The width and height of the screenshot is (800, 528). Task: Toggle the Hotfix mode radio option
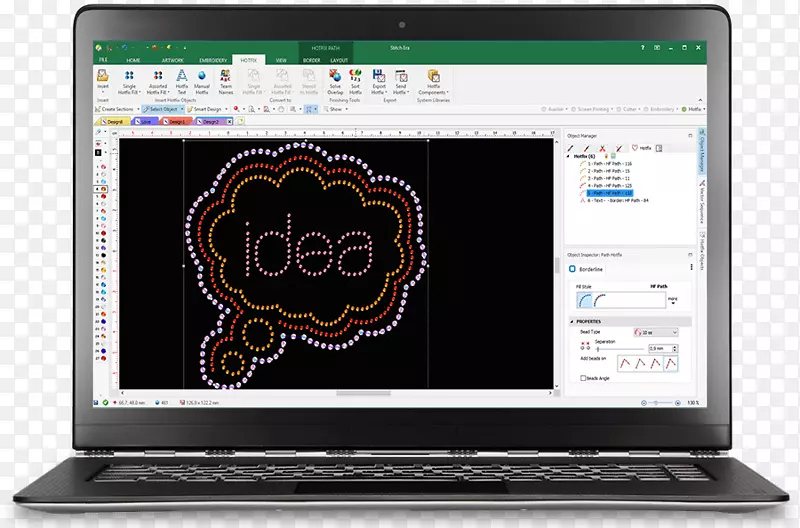click(x=684, y=109)
